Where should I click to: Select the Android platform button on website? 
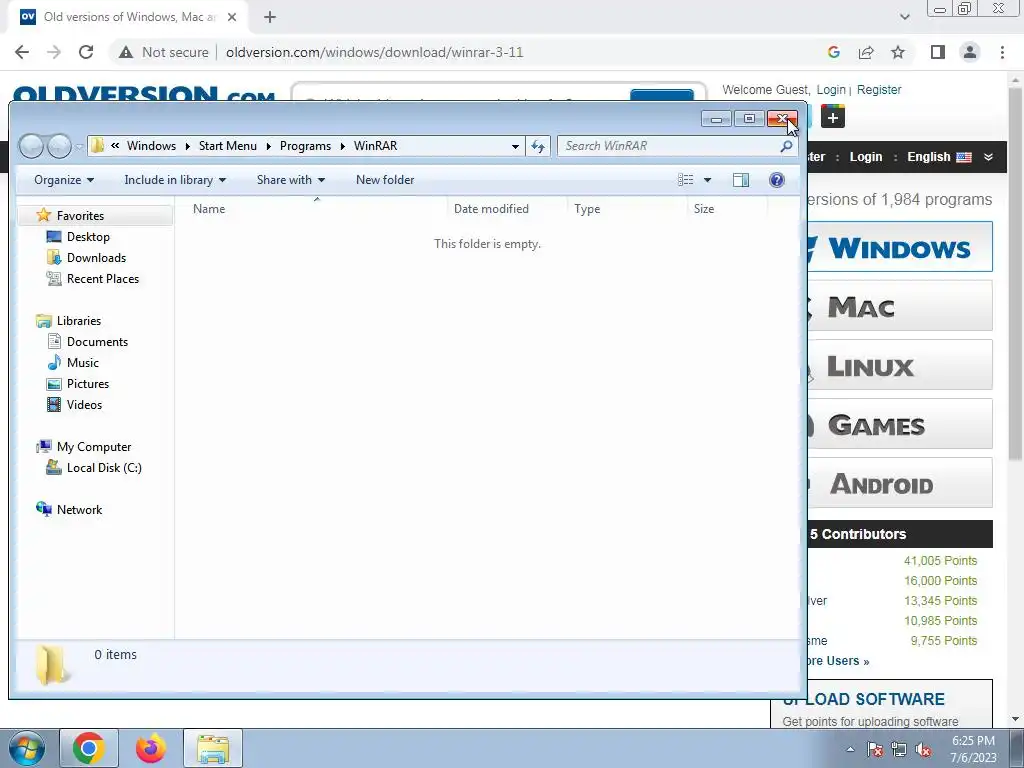(x=900, y=483)
